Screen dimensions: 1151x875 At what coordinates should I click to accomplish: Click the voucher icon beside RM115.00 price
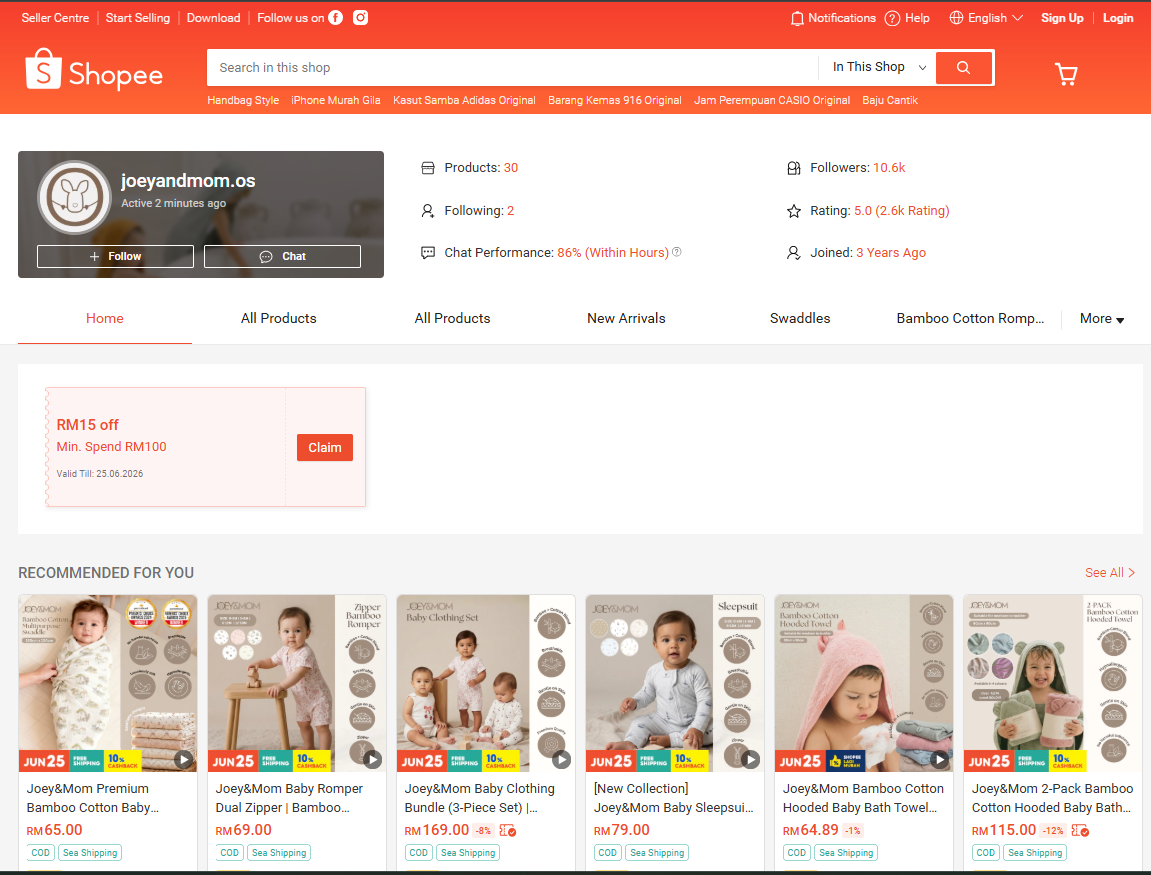pyautogui.click(x=1080, y=830)
